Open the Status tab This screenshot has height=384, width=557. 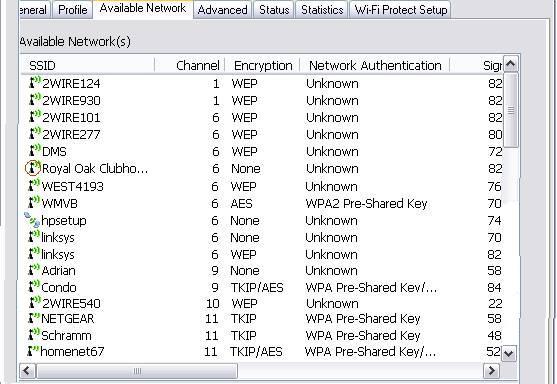pyautogui.click(x=274, y=10)
